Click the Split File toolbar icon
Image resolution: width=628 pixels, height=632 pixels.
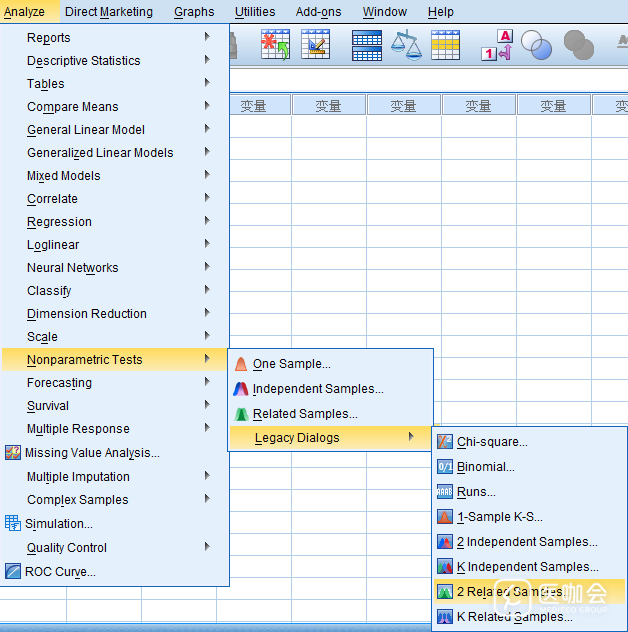click(x=367, y=45)
